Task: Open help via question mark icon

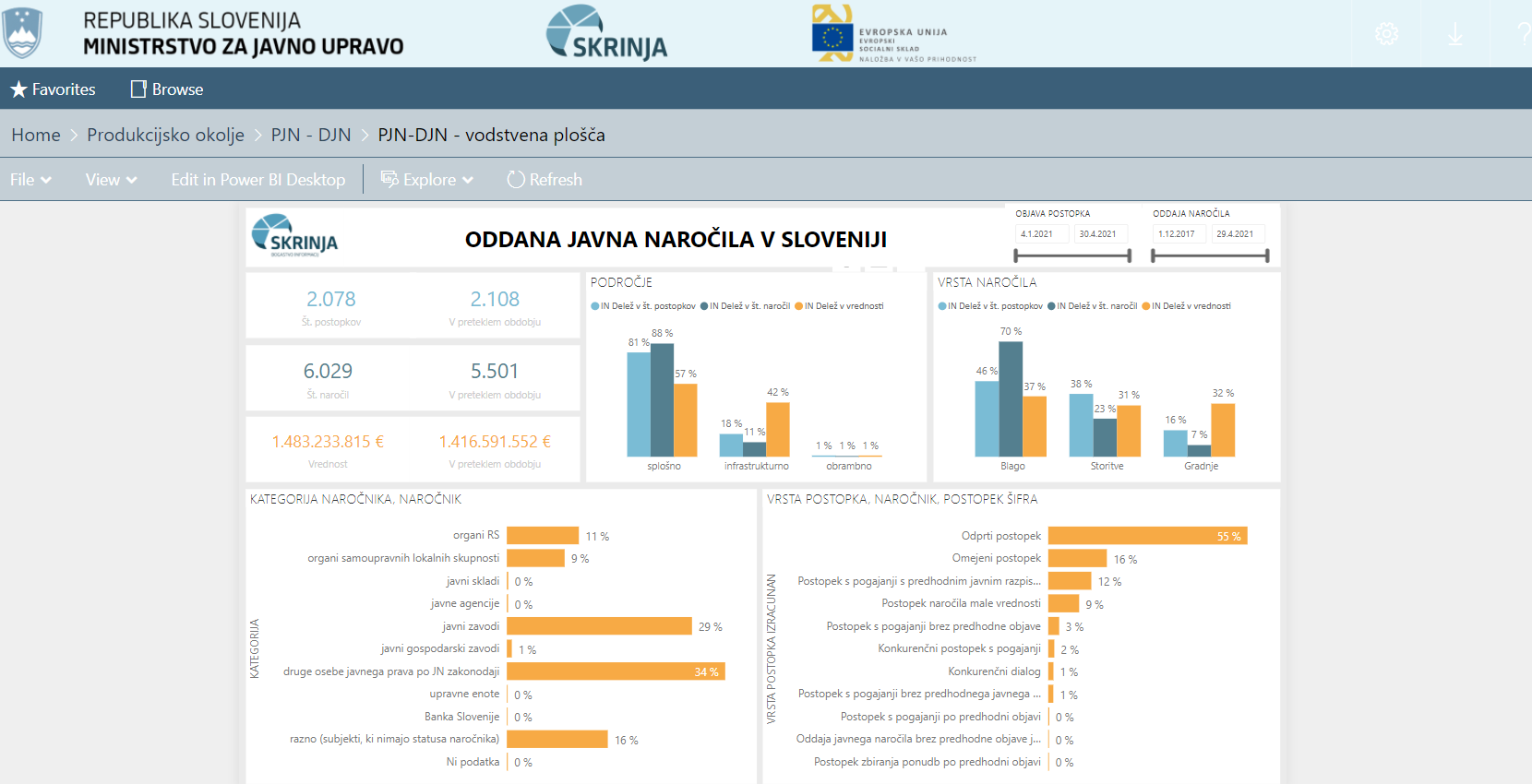Action: [1523, 34]
